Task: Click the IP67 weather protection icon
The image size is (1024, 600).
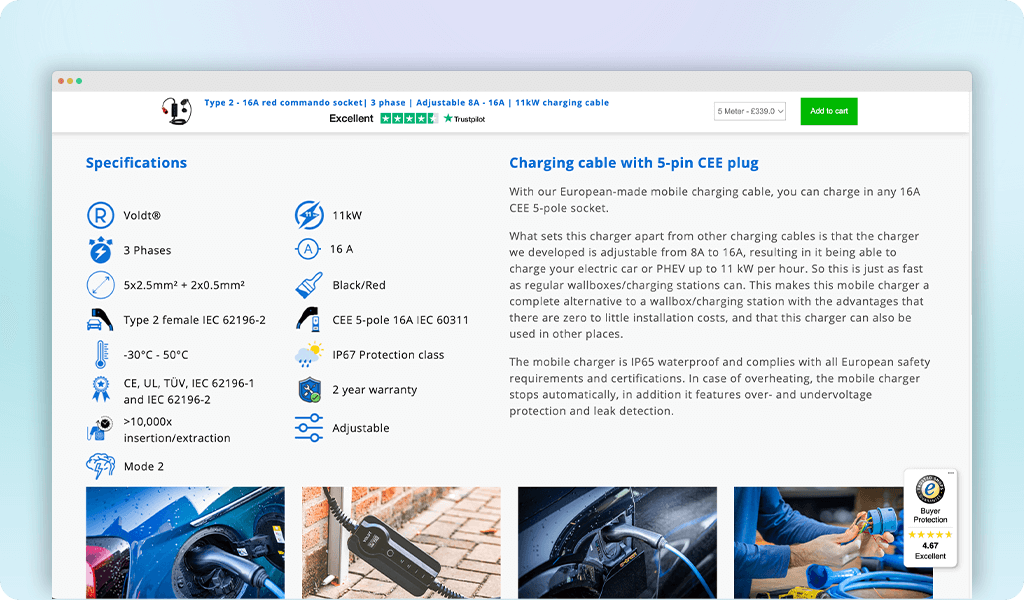Action: tap(308, 354)
